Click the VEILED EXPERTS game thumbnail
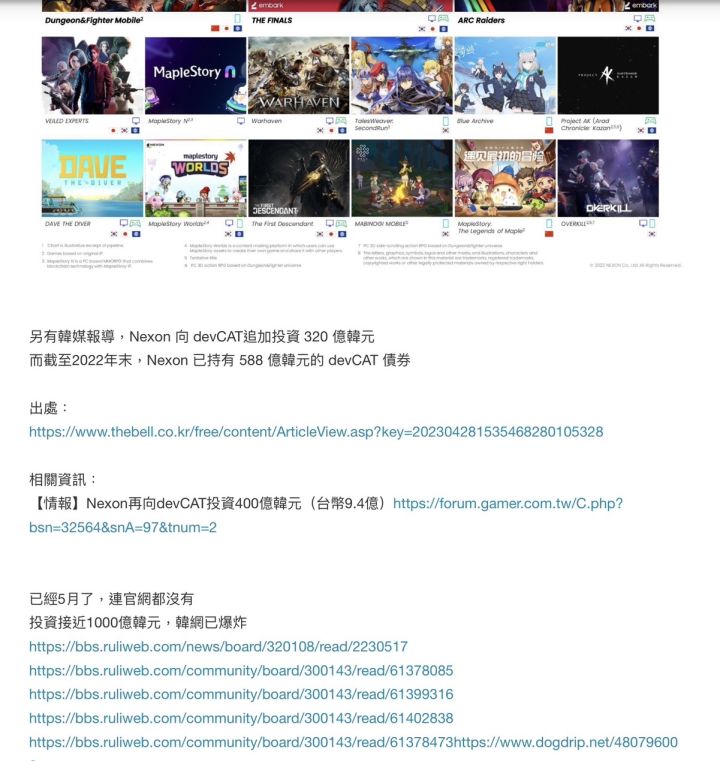720x761 pixels. (x=93, y=75)
